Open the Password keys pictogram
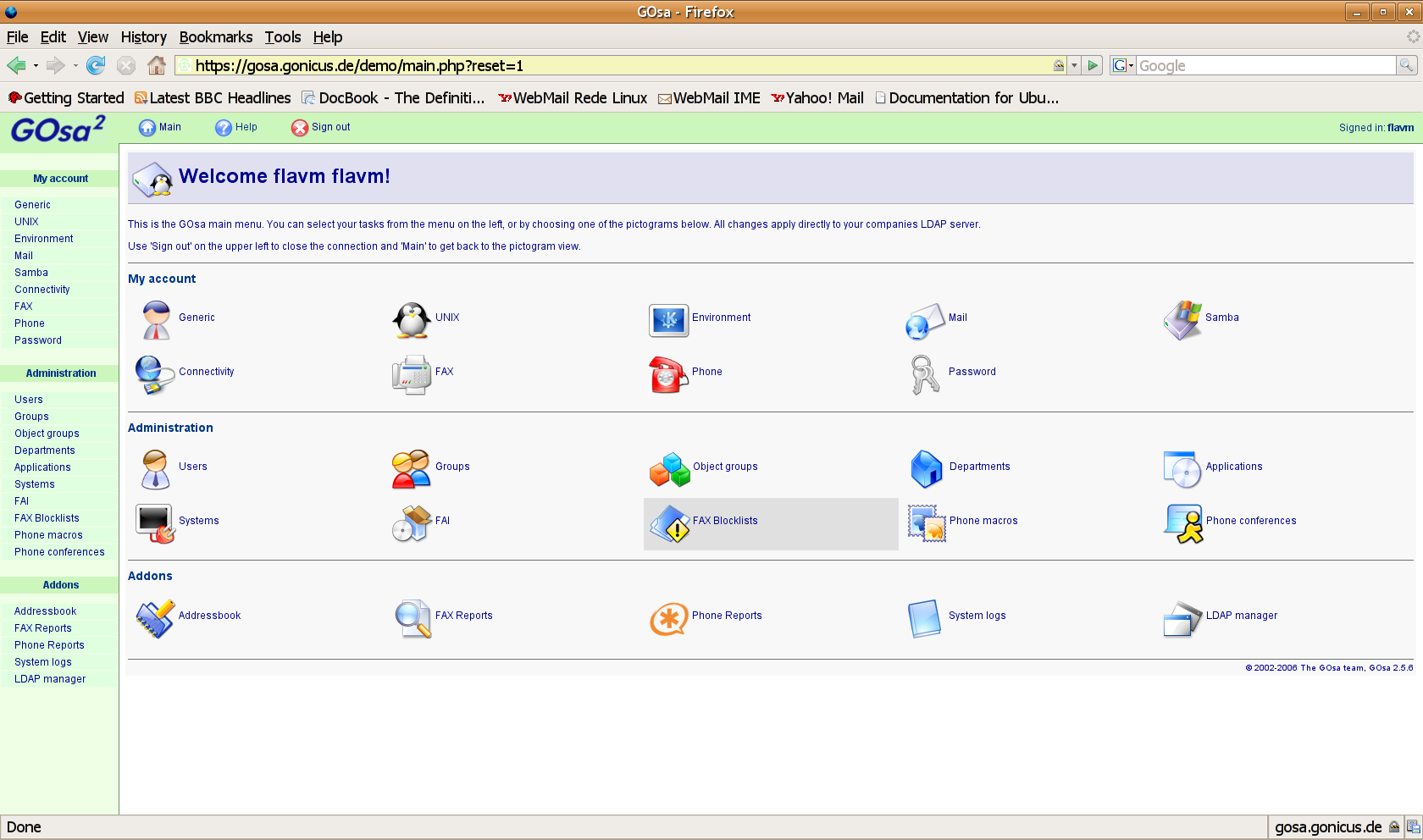Screen dimensions: 1423x840 (x=925, y=373)
